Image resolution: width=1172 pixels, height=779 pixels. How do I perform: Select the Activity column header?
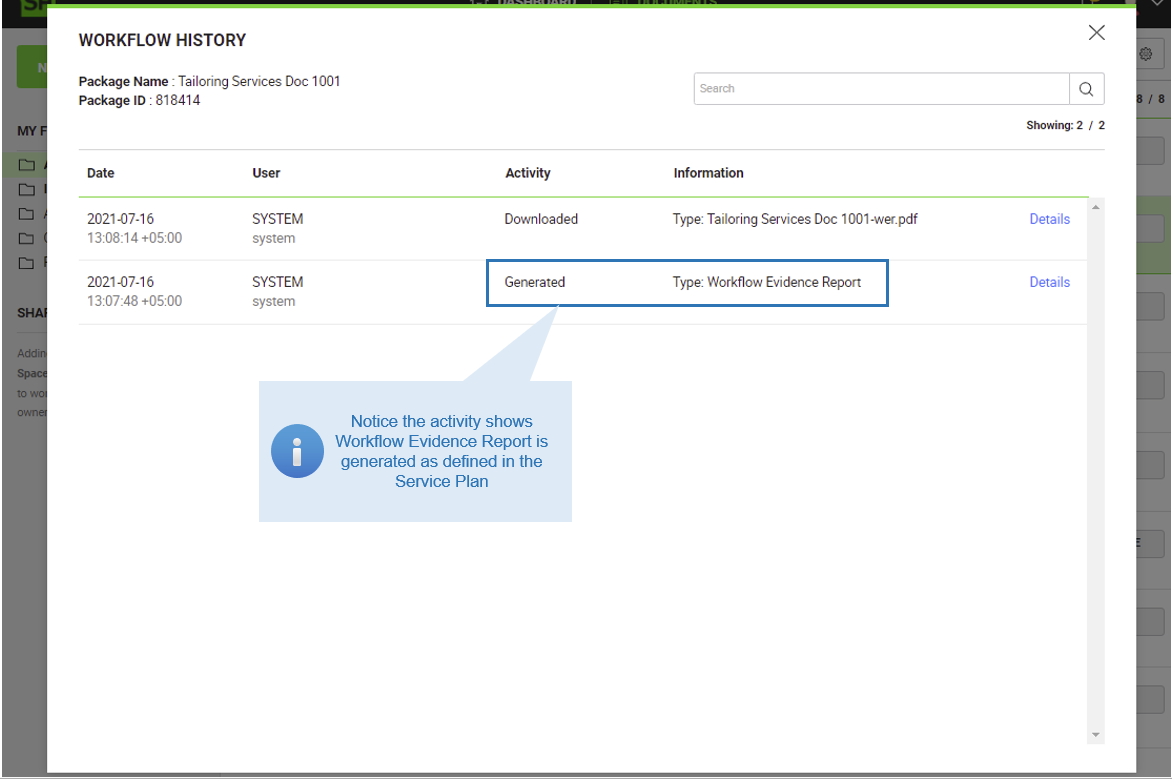pyautogui.click(x=528, y=173)
